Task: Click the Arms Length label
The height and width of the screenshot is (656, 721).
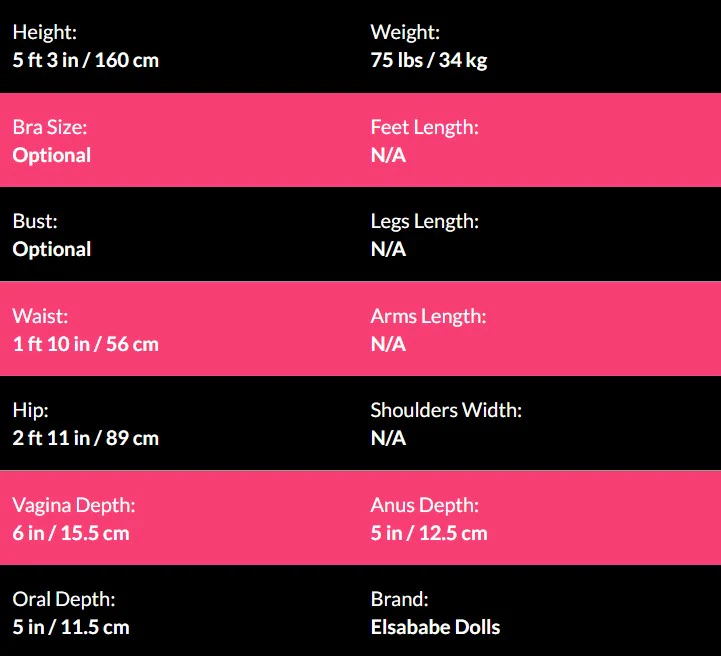Action: coord(428,316)
